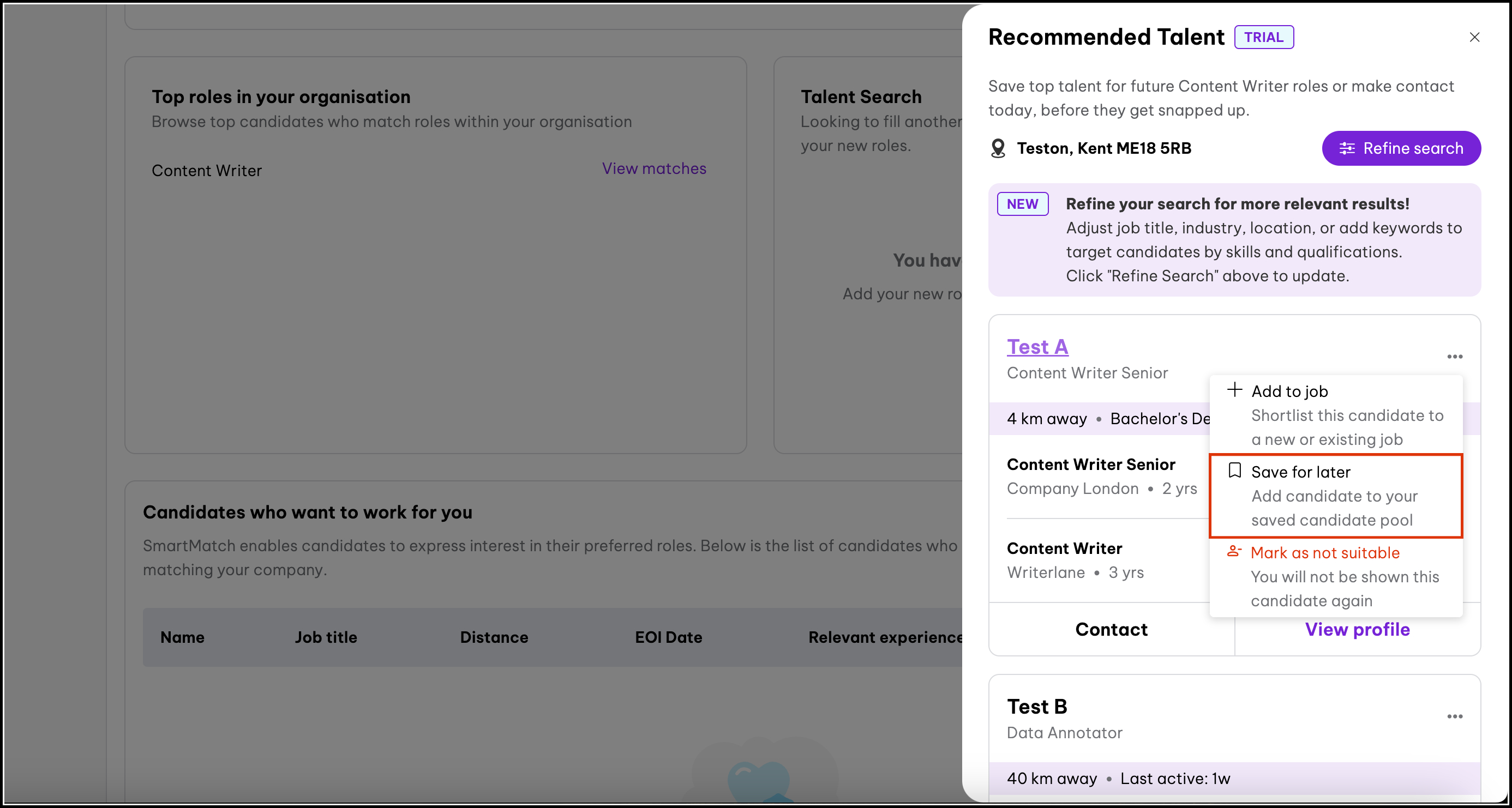Click the NEW badge in the tip banner
Image resolution: width=1512 pixels, height=808 pixels.
tap(1022, 203)
